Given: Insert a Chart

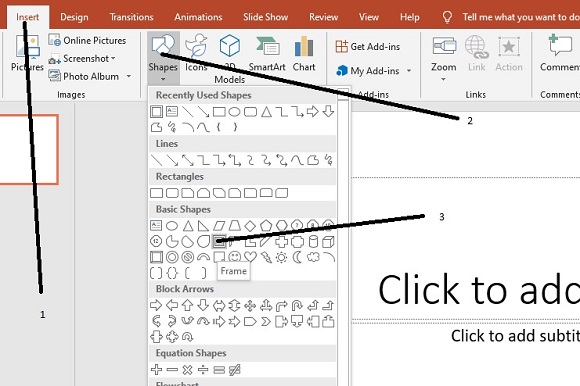Looking at the screenshot, I should 304,53.
